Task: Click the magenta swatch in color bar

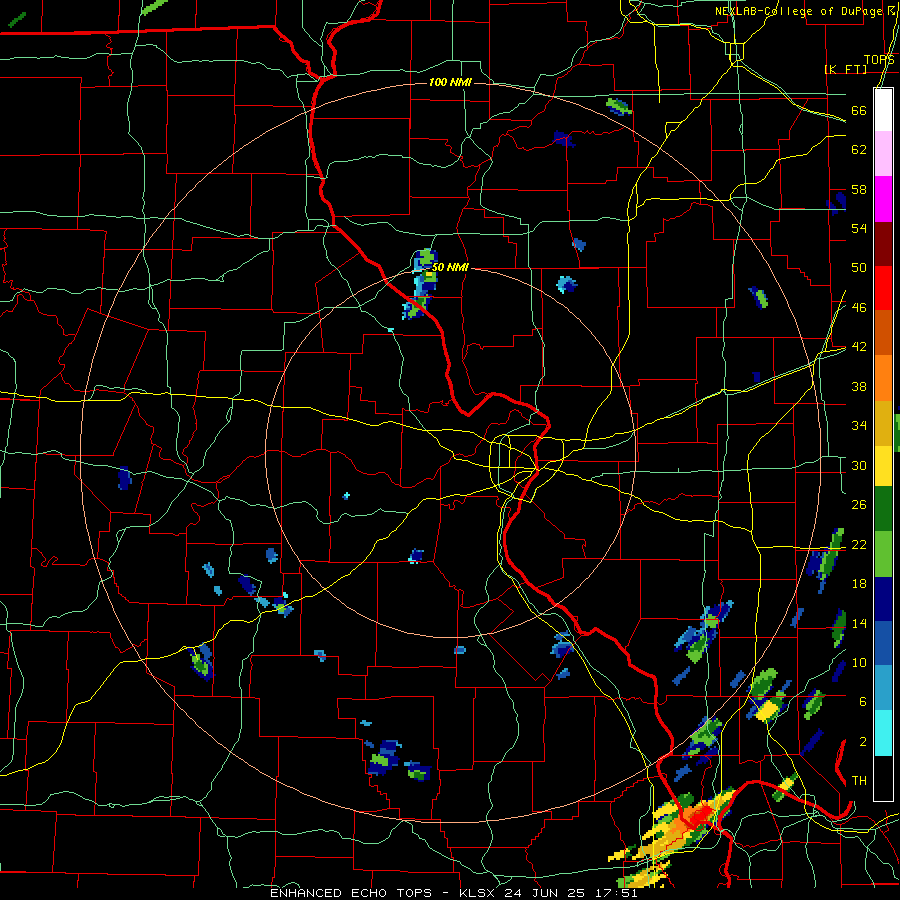Action: 883,199
